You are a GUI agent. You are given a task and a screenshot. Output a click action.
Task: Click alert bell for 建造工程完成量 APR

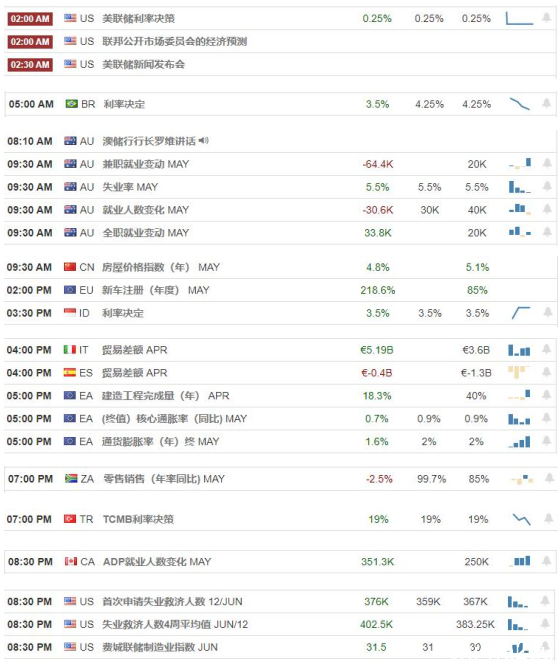click(546, 395)
